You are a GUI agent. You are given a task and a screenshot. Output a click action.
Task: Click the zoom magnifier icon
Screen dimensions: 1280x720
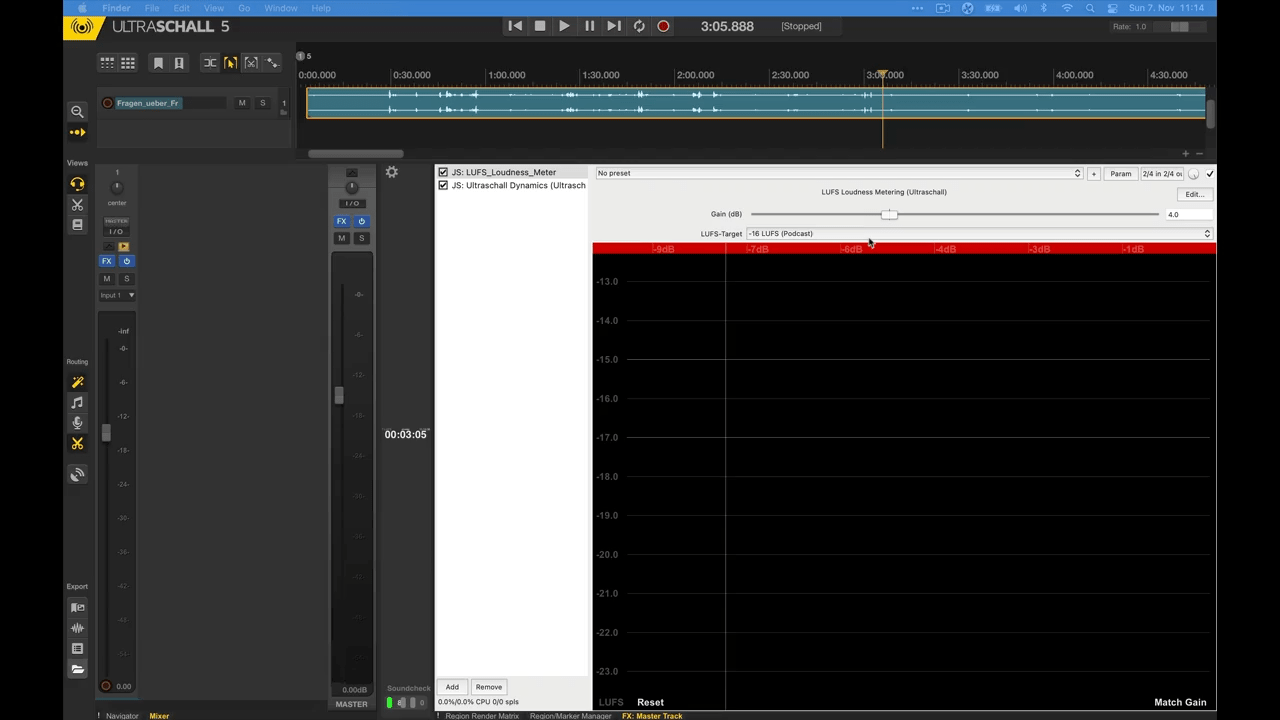[x=77, y=112]
